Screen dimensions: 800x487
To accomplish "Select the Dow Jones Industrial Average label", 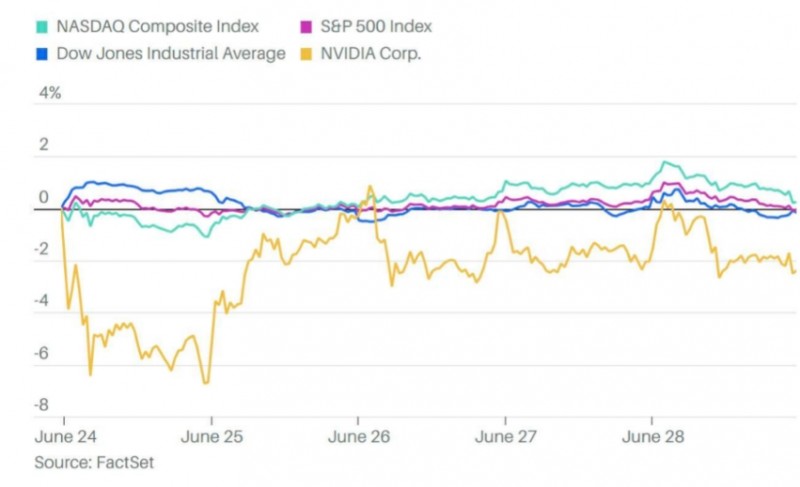I will [172, 53].
